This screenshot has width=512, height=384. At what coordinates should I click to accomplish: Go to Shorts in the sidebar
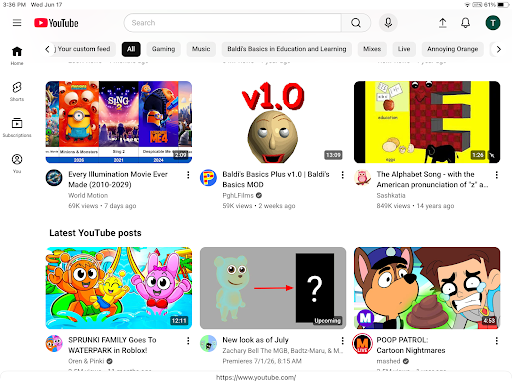tap(17, 91)
